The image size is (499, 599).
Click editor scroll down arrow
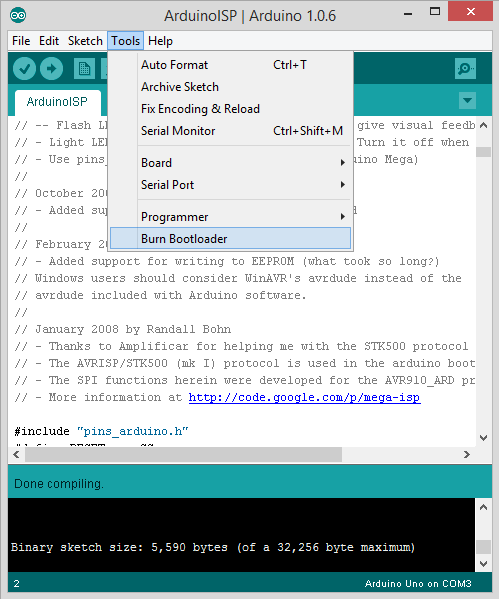coord(483,438)
